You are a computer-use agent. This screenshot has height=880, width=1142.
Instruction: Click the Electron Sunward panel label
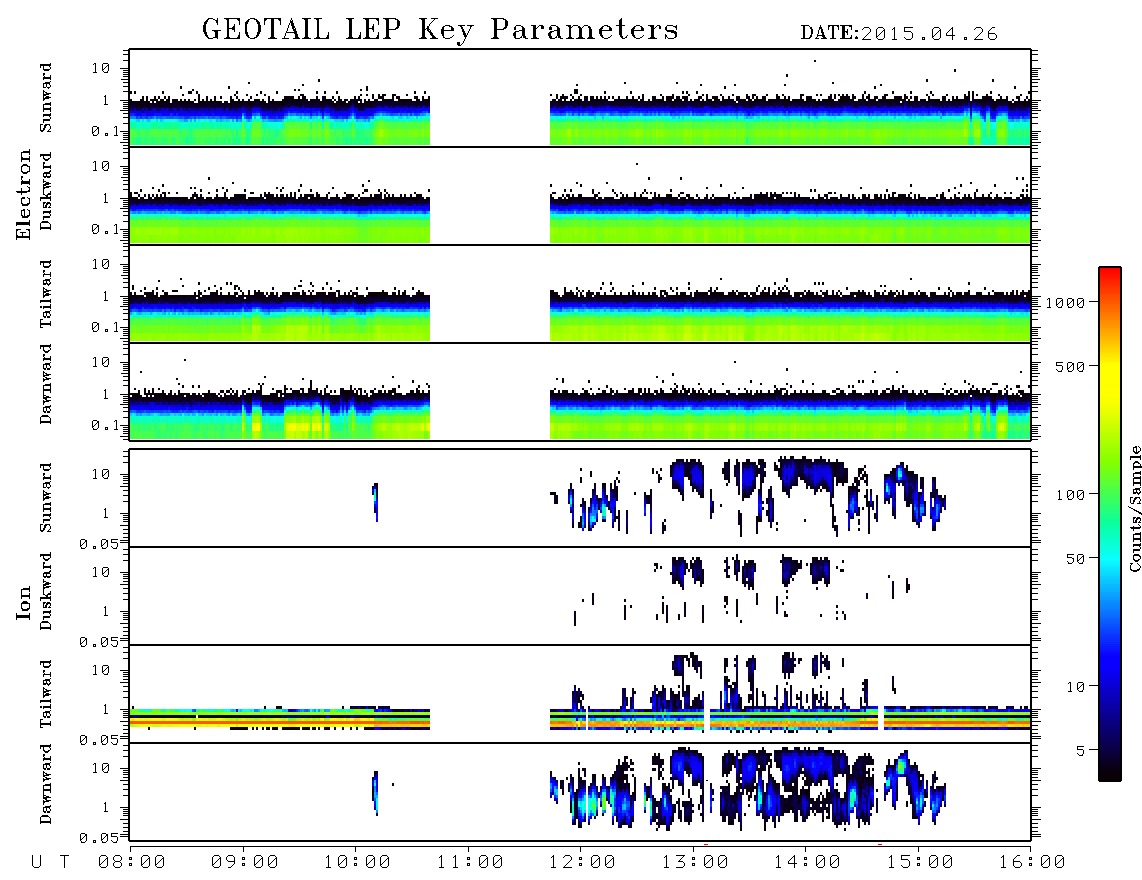pyautogui.click(x=46, y=98)
